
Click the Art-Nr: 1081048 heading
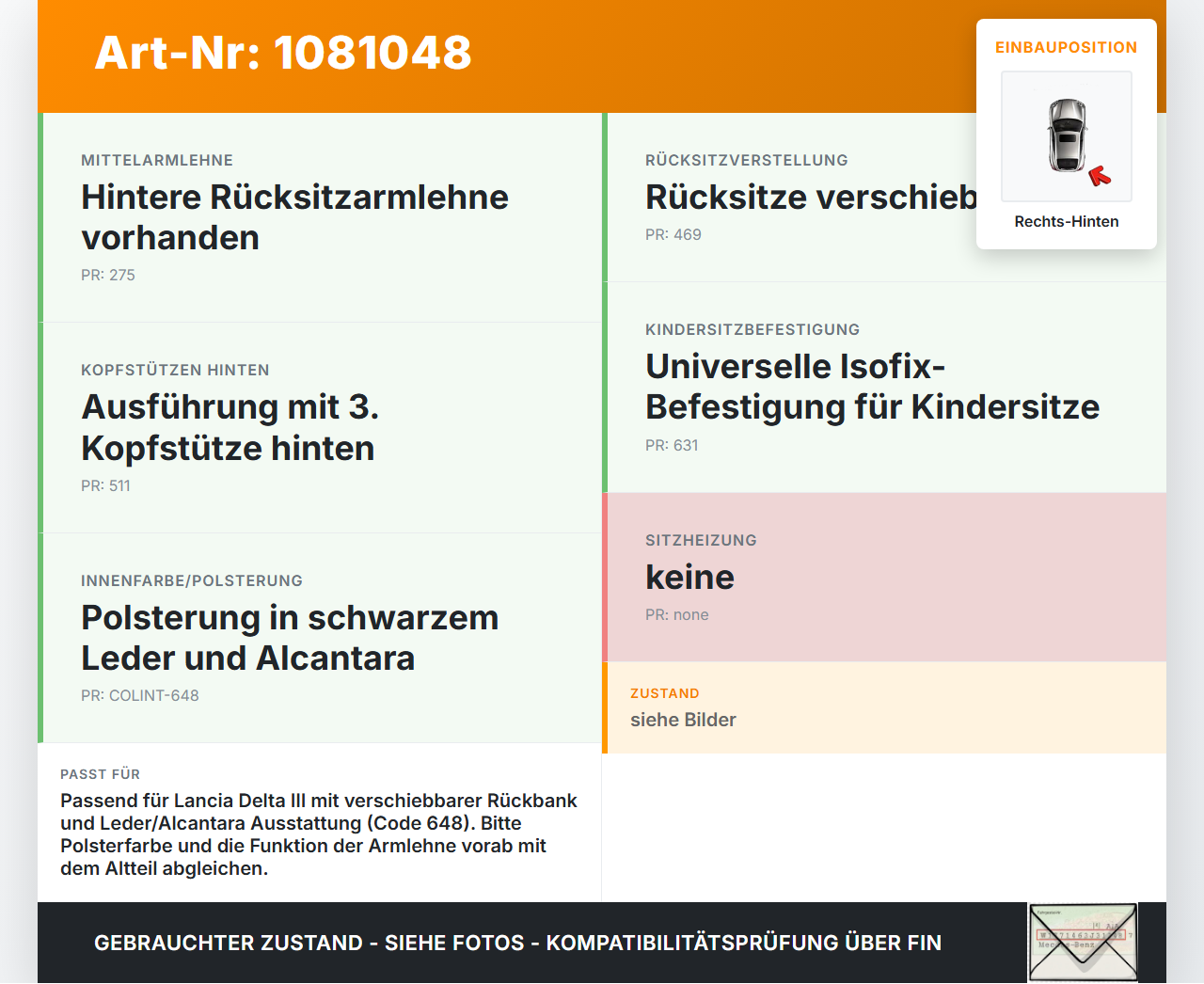click(x=283, y=53)
